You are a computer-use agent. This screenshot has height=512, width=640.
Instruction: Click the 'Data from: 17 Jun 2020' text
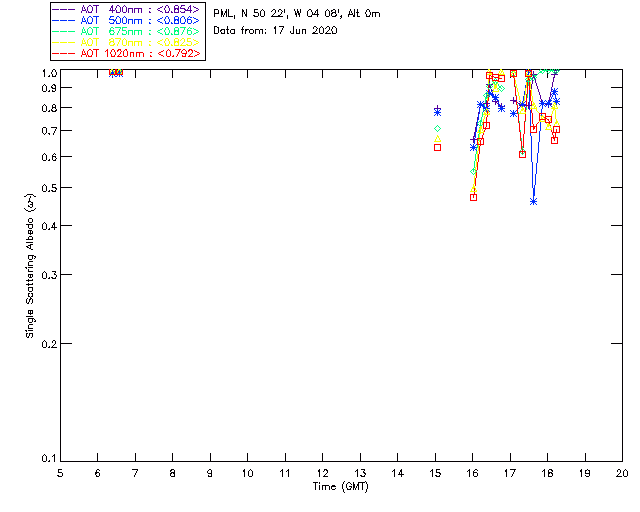(276, 31)
